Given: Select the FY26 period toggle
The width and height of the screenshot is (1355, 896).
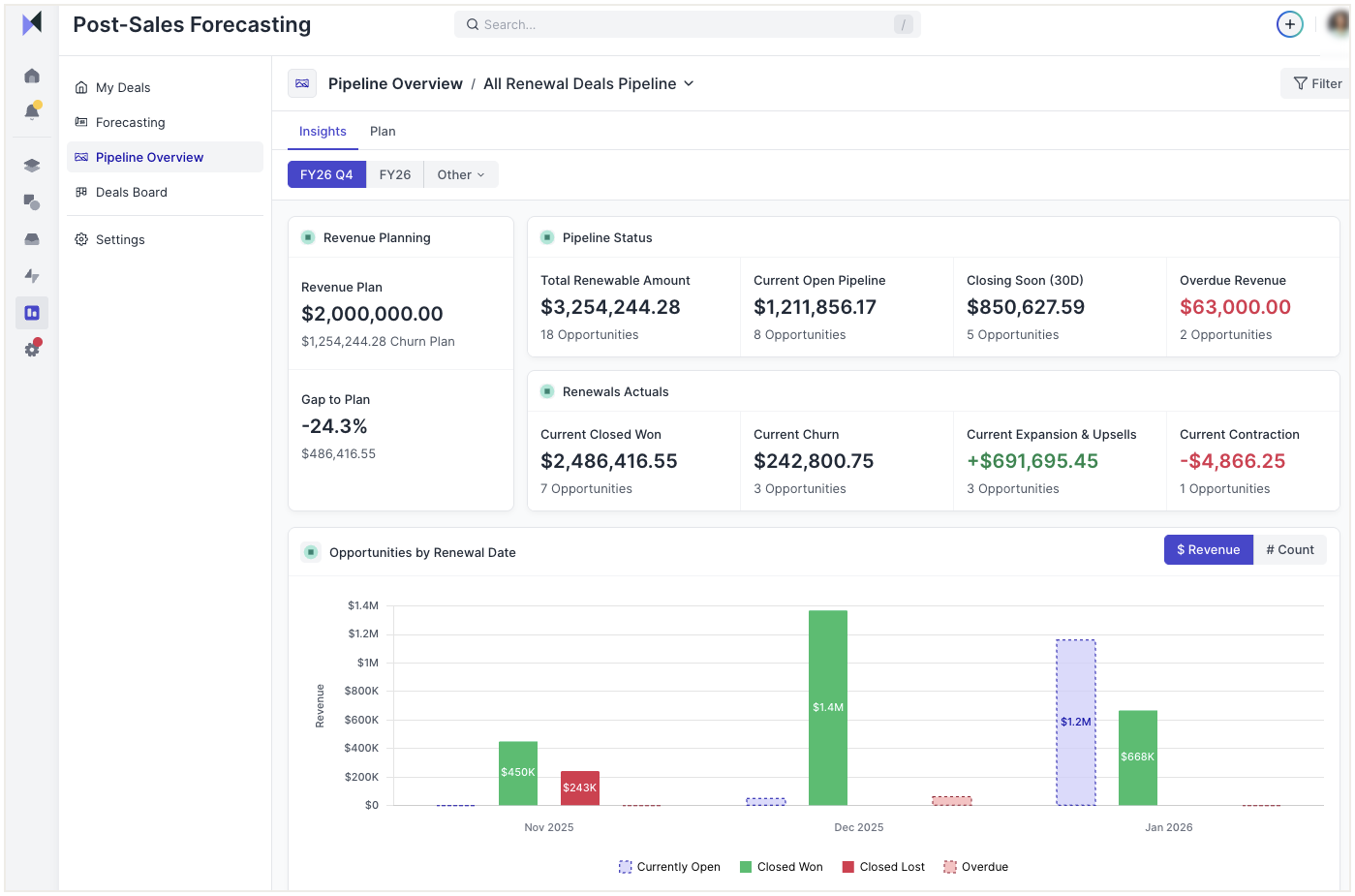Looking at the screenshot, I should (394, 174).
